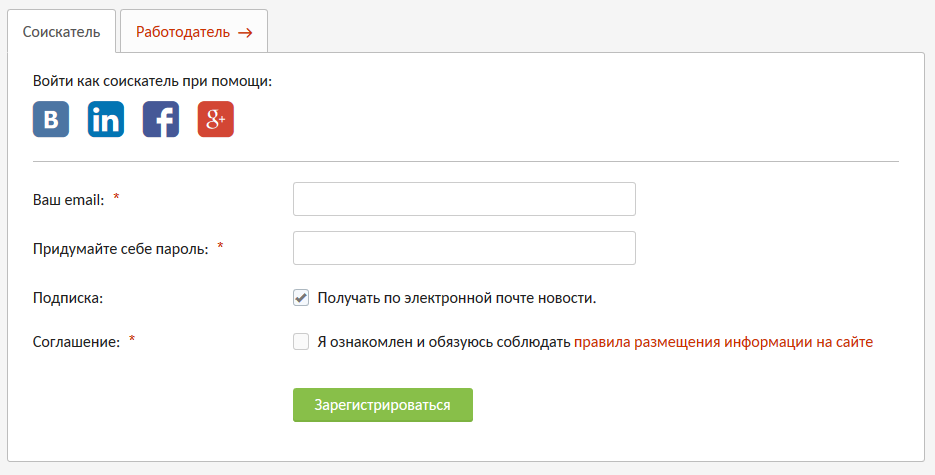The image size is (935, 475).
Task: Uncheck the email news subscription checkbox
Action: [x=301, y=297]
